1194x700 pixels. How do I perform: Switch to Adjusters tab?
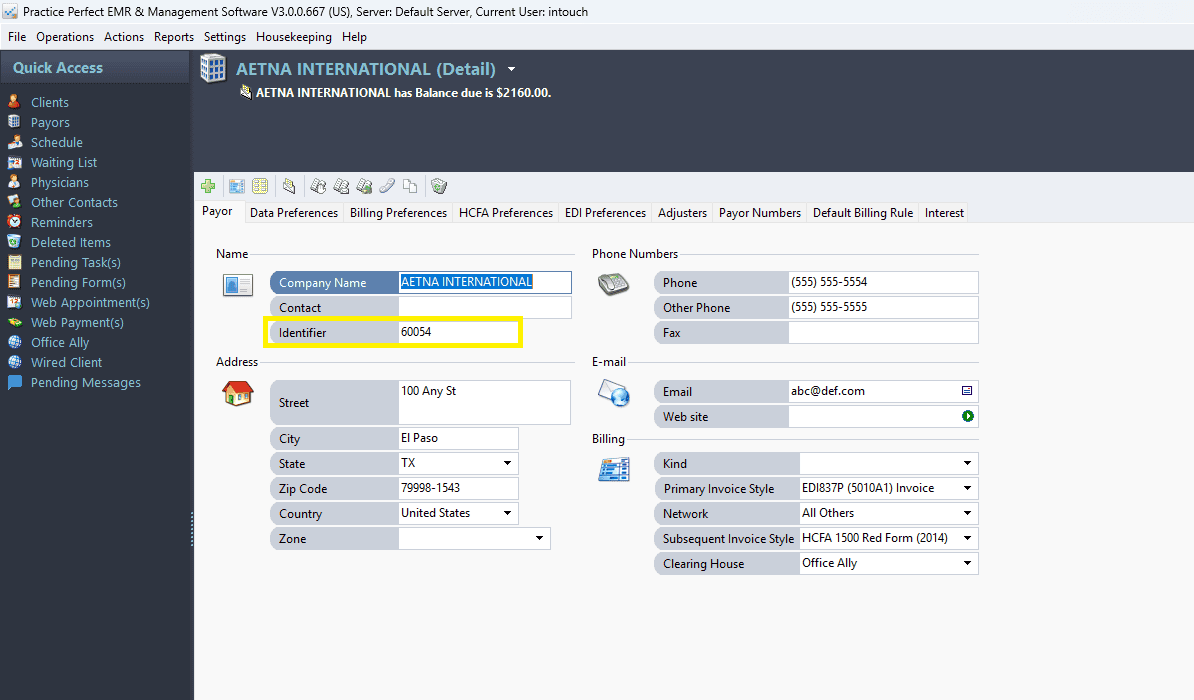[682, 213]
